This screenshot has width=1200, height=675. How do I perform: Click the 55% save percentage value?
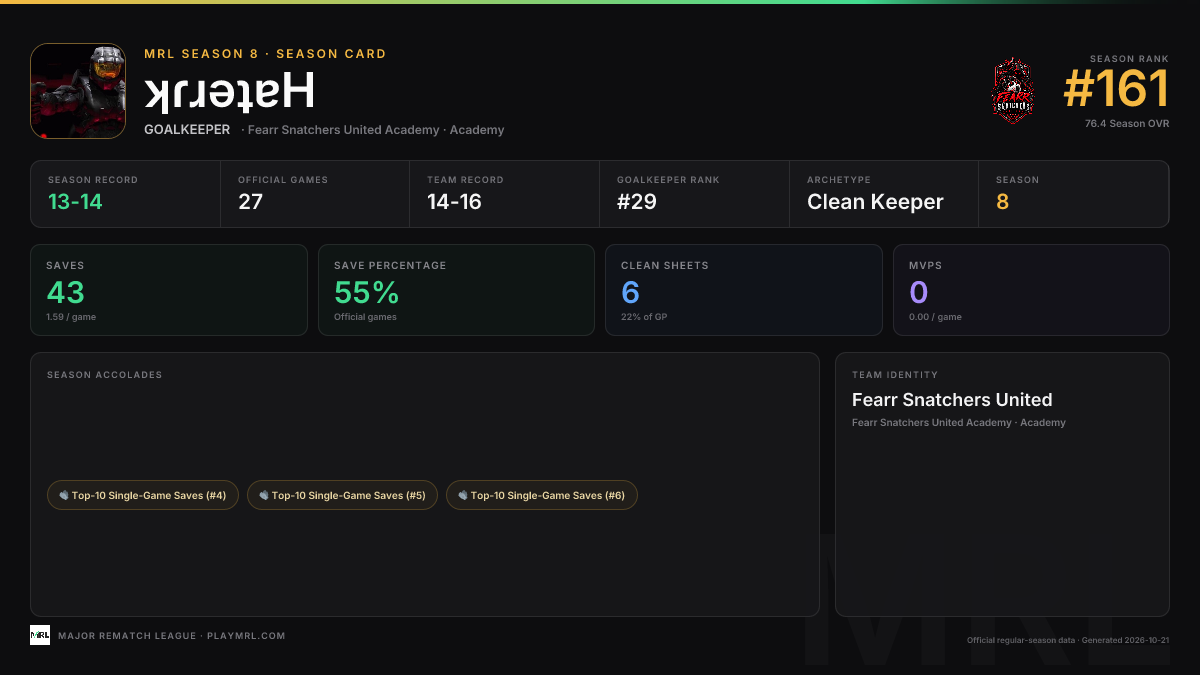coord(366,292)
